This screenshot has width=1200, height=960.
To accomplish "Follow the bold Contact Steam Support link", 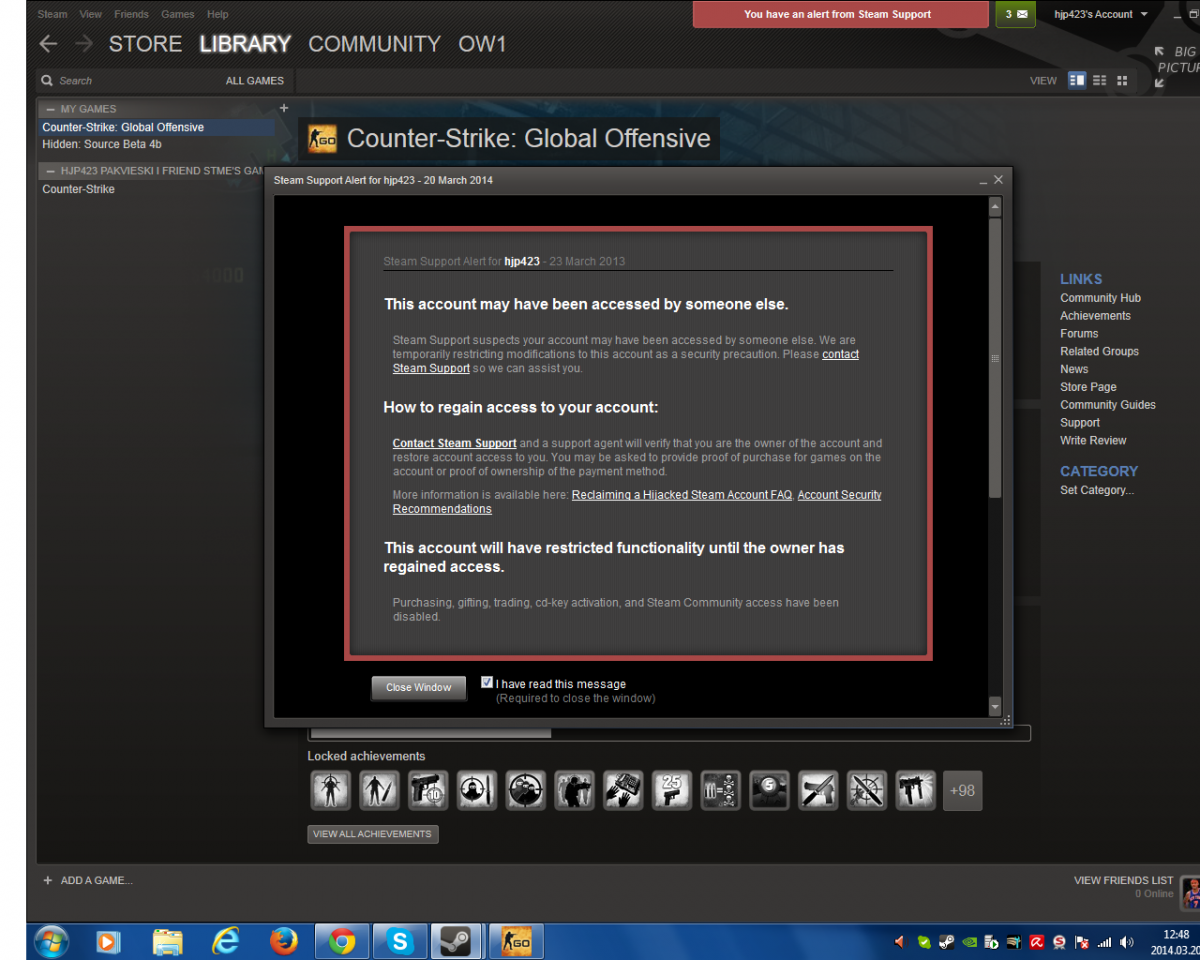I will [455, 443].
